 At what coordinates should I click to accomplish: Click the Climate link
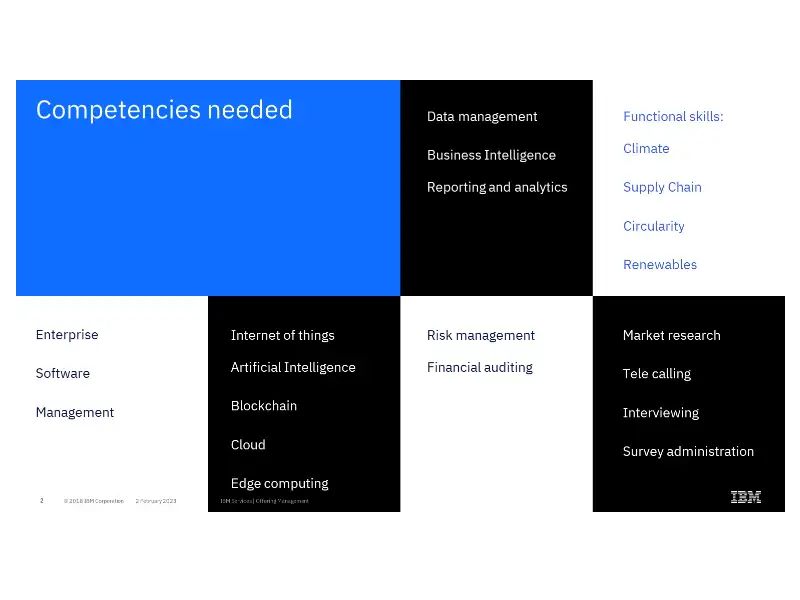tap(646, 148)
